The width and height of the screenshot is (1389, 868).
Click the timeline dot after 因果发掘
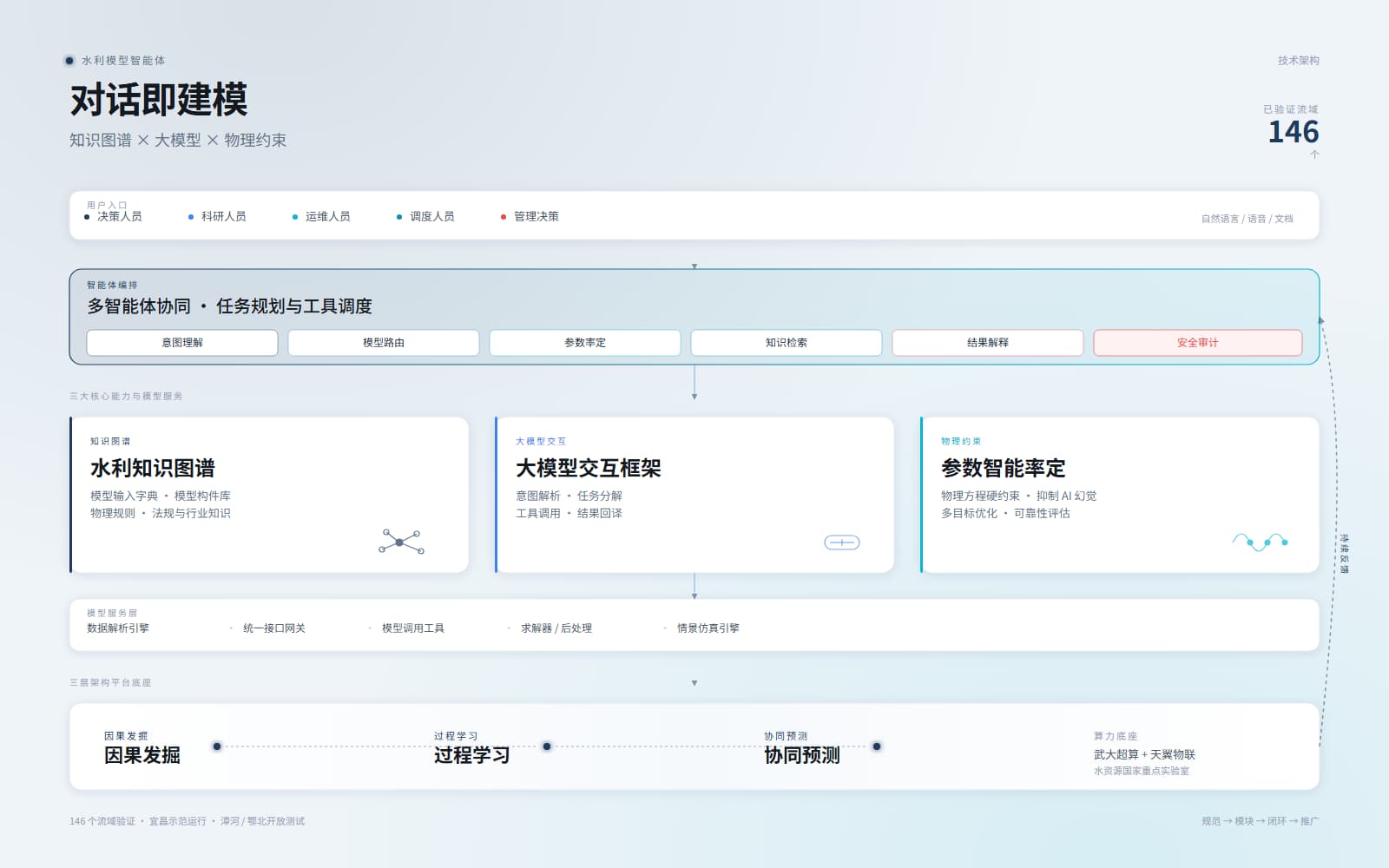click(217, 746)
